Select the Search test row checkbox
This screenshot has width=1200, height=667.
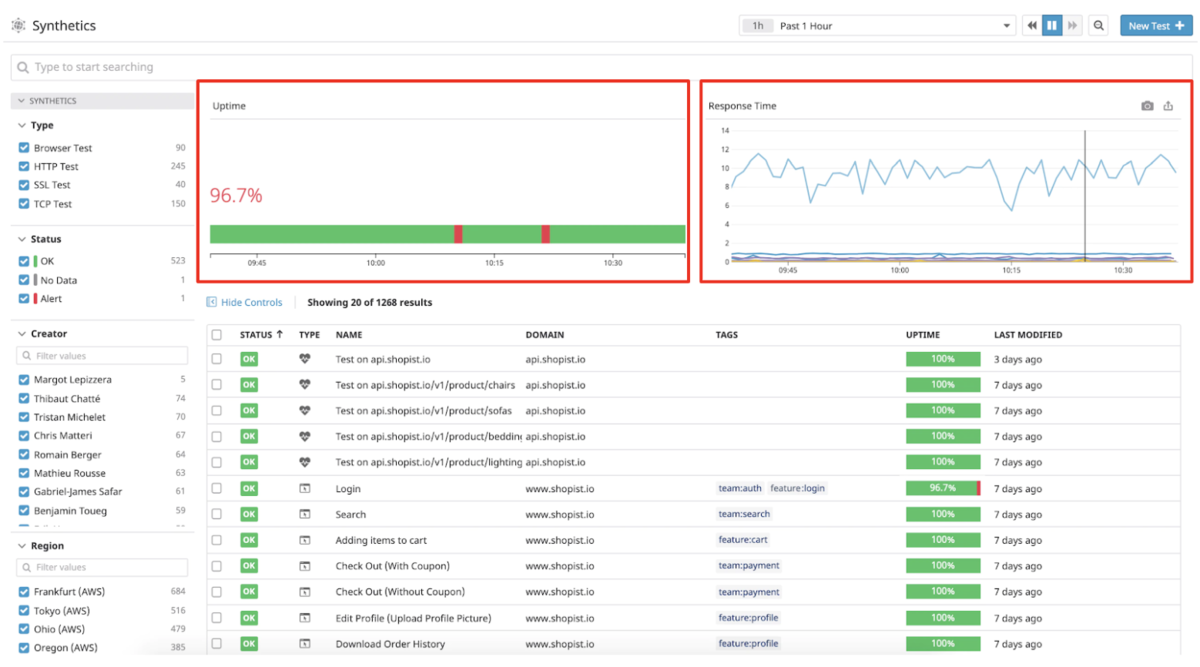(217, 514)
